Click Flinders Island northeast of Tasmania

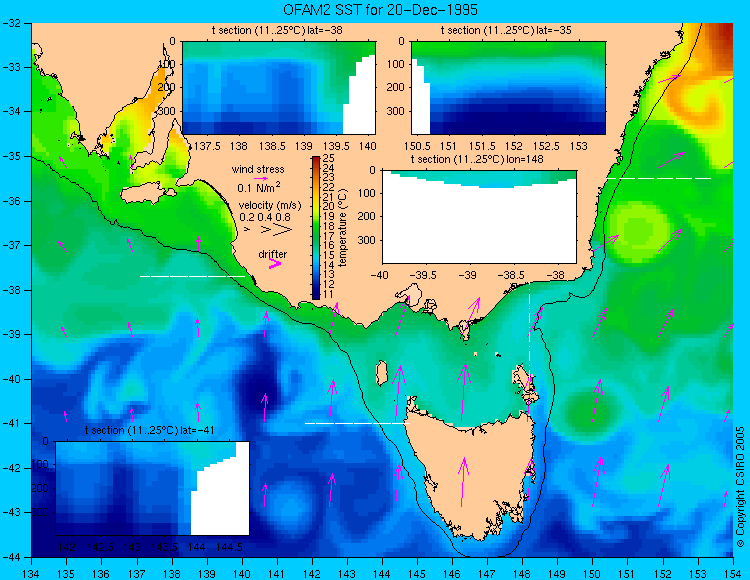click(522, 378)
